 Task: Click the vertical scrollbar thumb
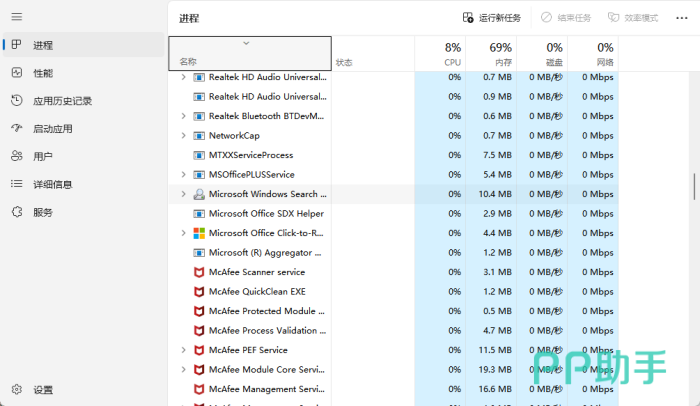pyautogui.click(x=694, y=187)
